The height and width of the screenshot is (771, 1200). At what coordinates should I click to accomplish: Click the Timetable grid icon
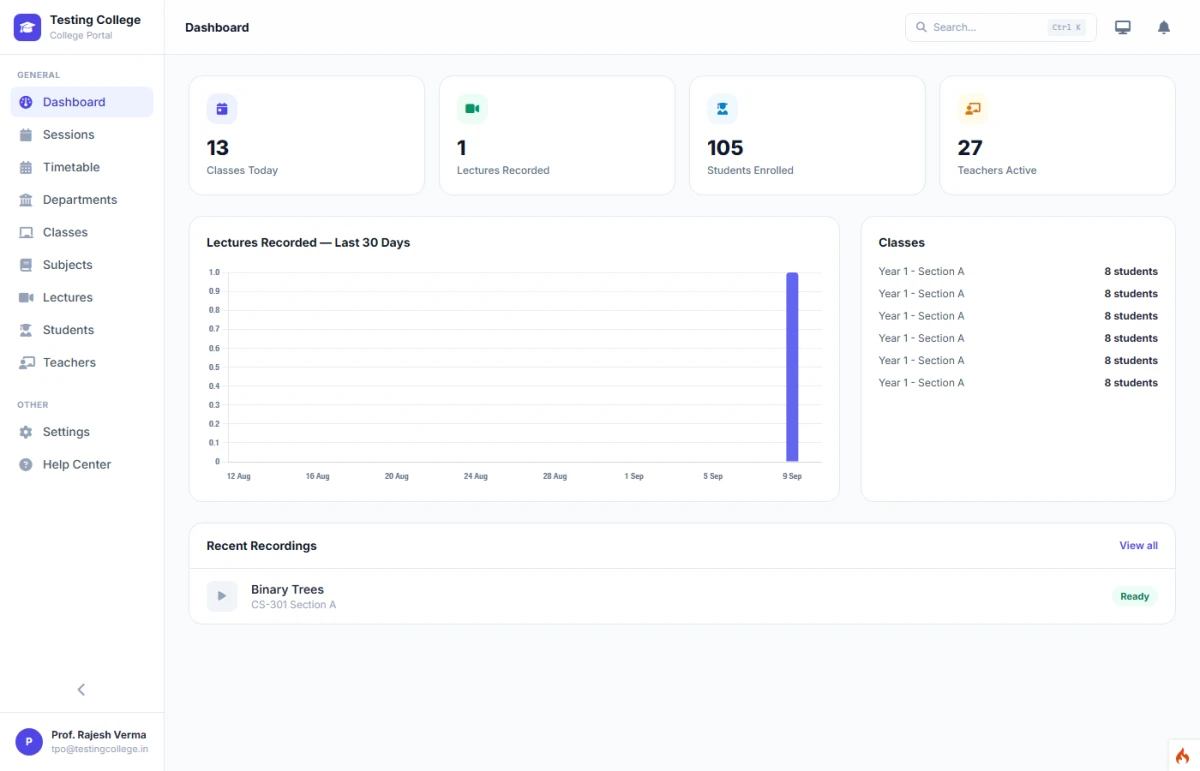pyautogui.click(x=26, y=167)
